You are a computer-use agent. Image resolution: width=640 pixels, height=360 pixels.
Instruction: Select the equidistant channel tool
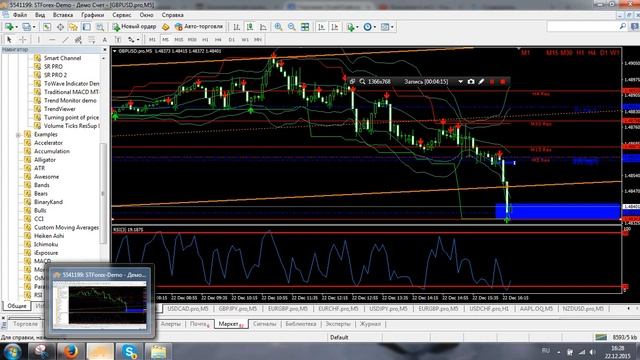click(78, 40)
